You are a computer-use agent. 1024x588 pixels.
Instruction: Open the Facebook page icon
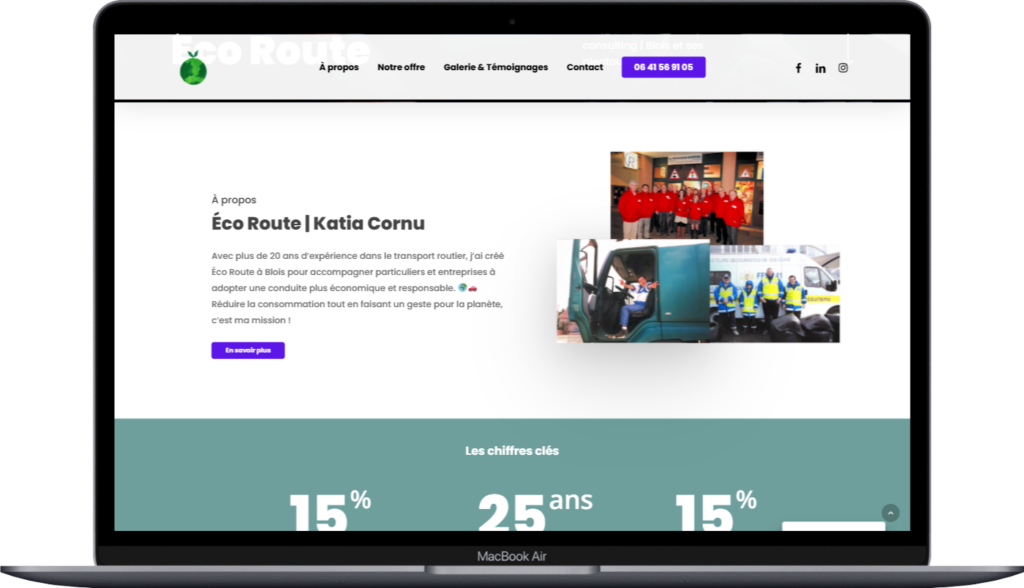point(798,68)
